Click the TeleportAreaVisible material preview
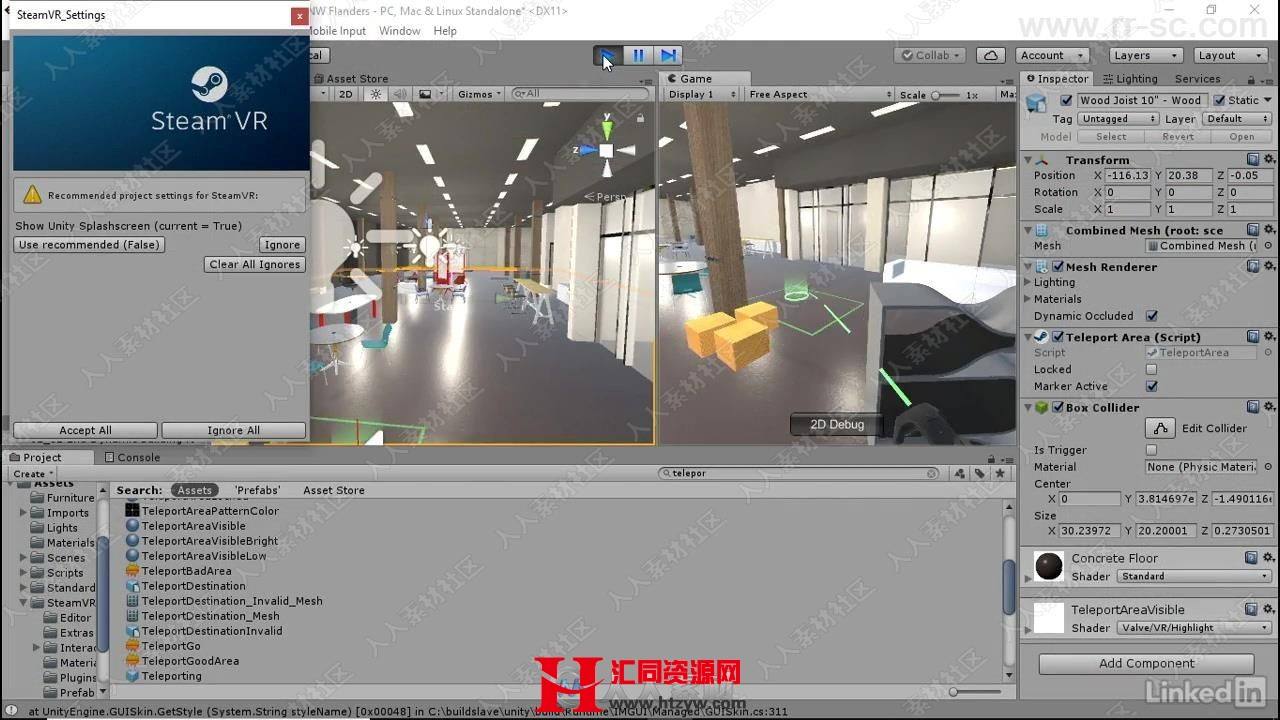 point(1049,618)
